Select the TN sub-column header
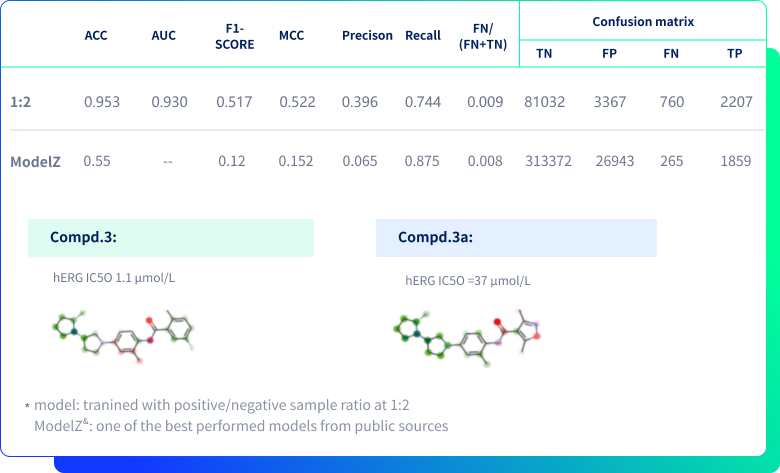This screenshot has height=473, width=780. click(x=544, y=54)
